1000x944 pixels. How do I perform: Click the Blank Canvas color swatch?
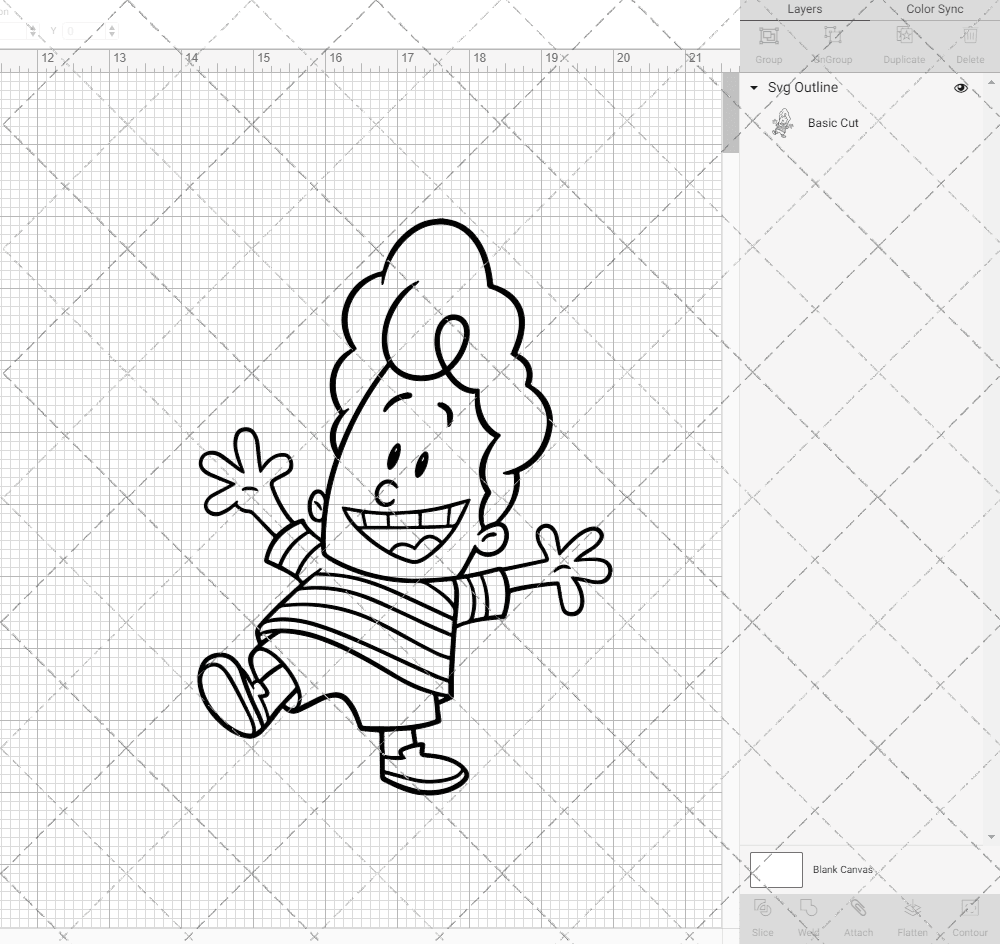pos(775,869)
